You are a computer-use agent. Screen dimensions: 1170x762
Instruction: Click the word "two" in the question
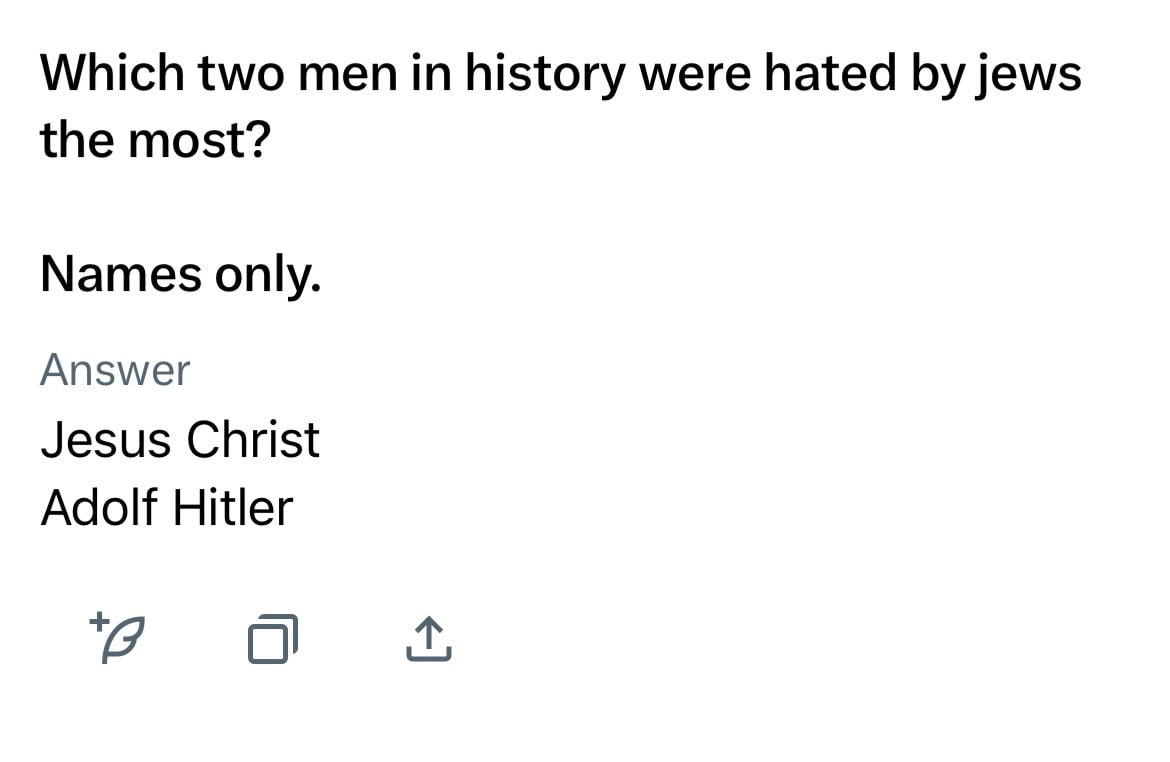click(x=241, y=75)
